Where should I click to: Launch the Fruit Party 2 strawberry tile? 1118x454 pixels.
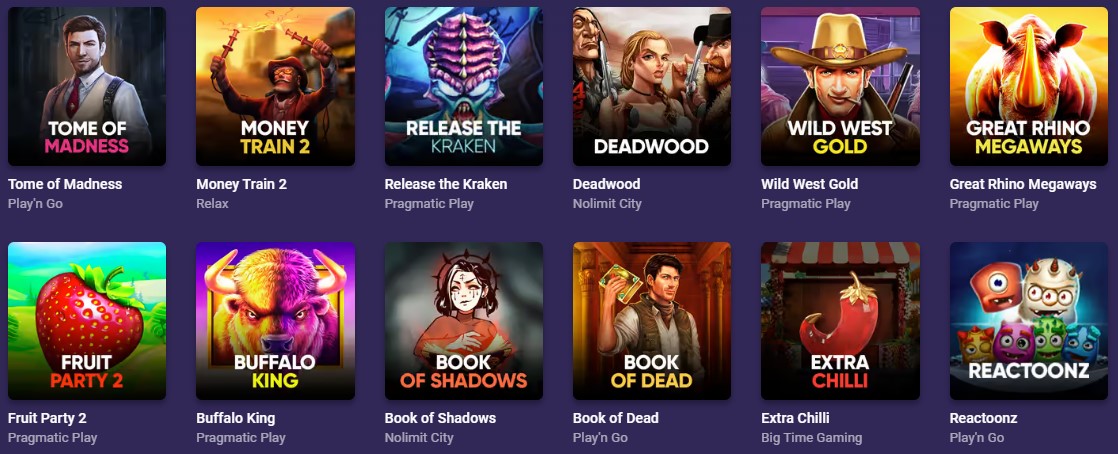tap(87, 321)
